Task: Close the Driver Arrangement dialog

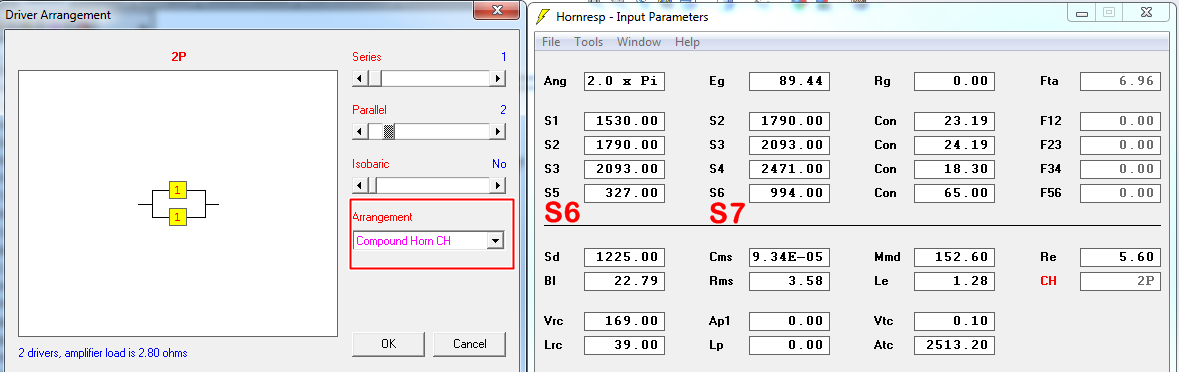Action: (497, 10)
